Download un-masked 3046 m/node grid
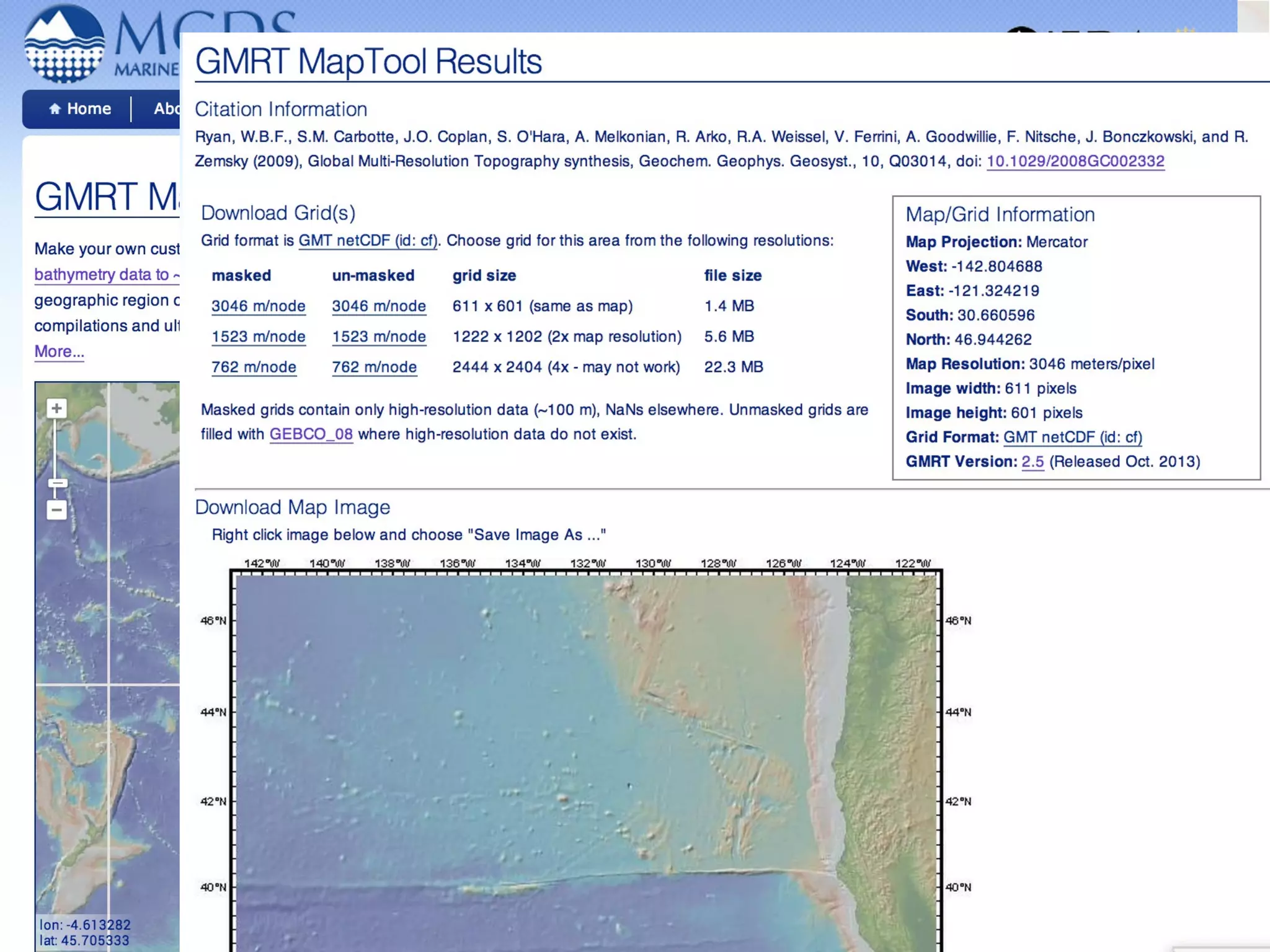 point(378,306)
